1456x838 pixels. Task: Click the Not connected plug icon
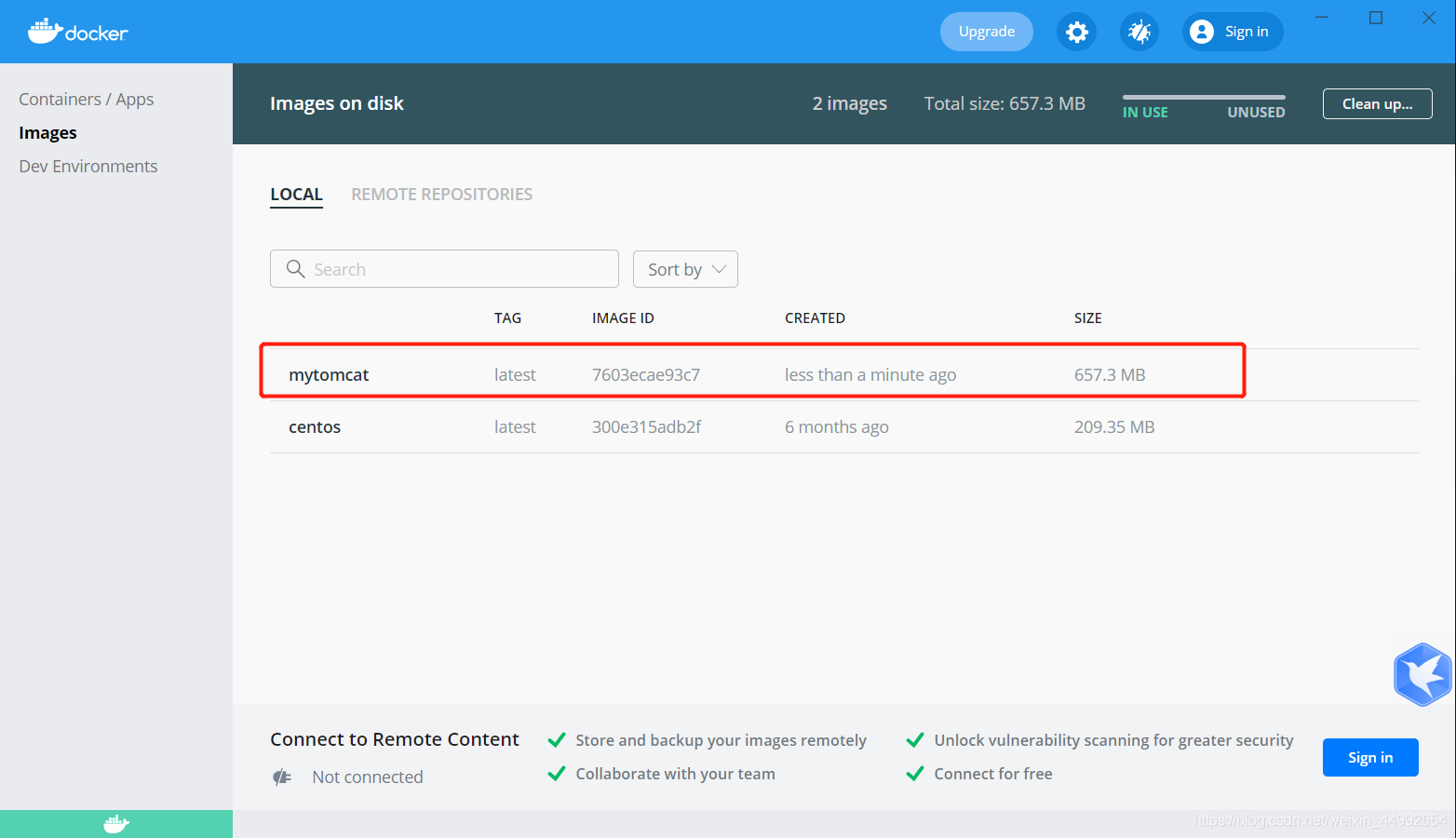(x=282, y=777)
